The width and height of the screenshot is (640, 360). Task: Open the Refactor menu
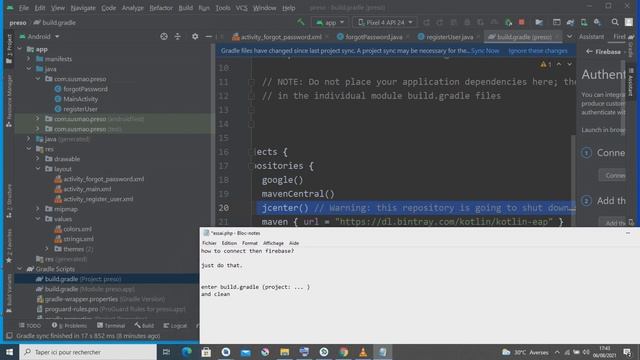pyautogui.click(x=161, y=8)
